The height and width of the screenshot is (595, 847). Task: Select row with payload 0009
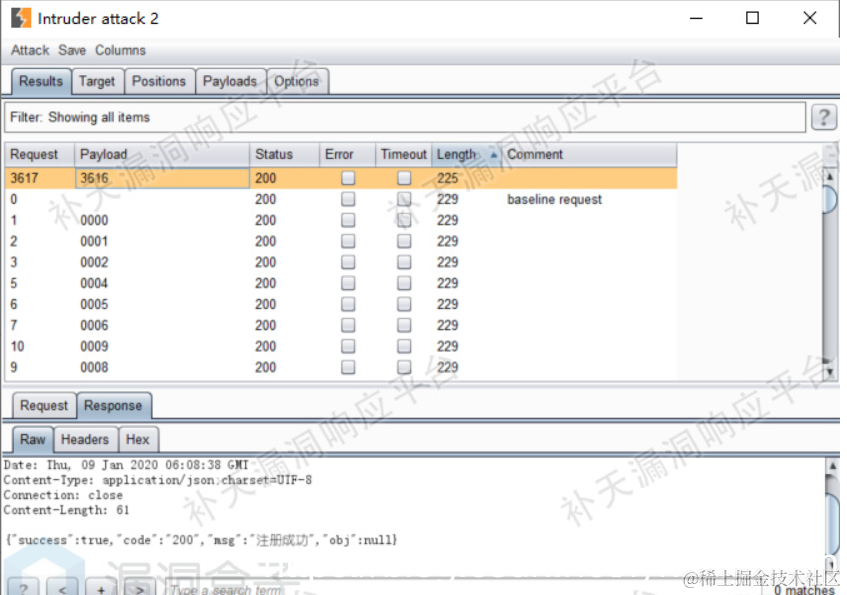click(340, 346)
